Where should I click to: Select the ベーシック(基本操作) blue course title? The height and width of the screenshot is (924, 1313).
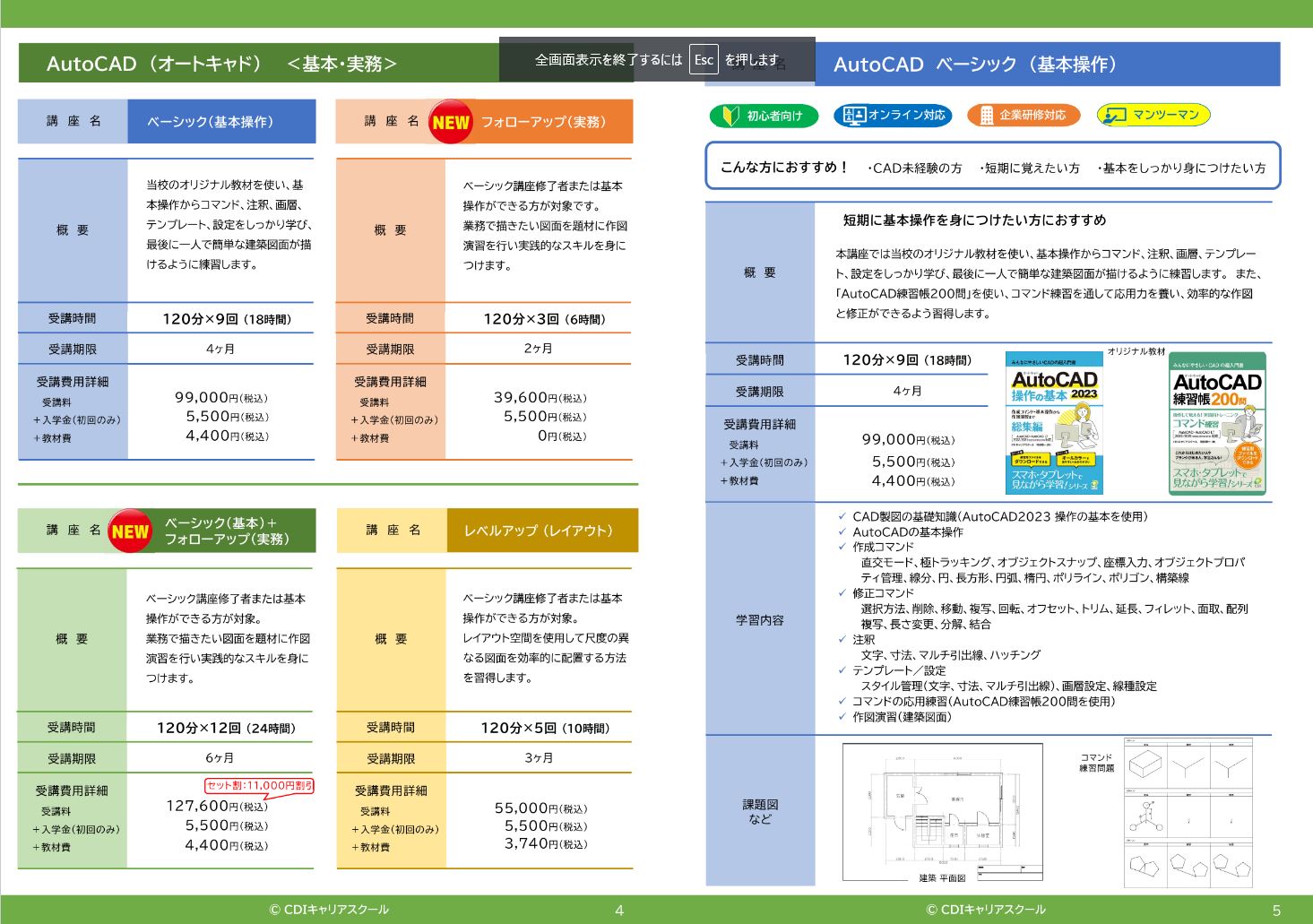click(x=211, y=122)
